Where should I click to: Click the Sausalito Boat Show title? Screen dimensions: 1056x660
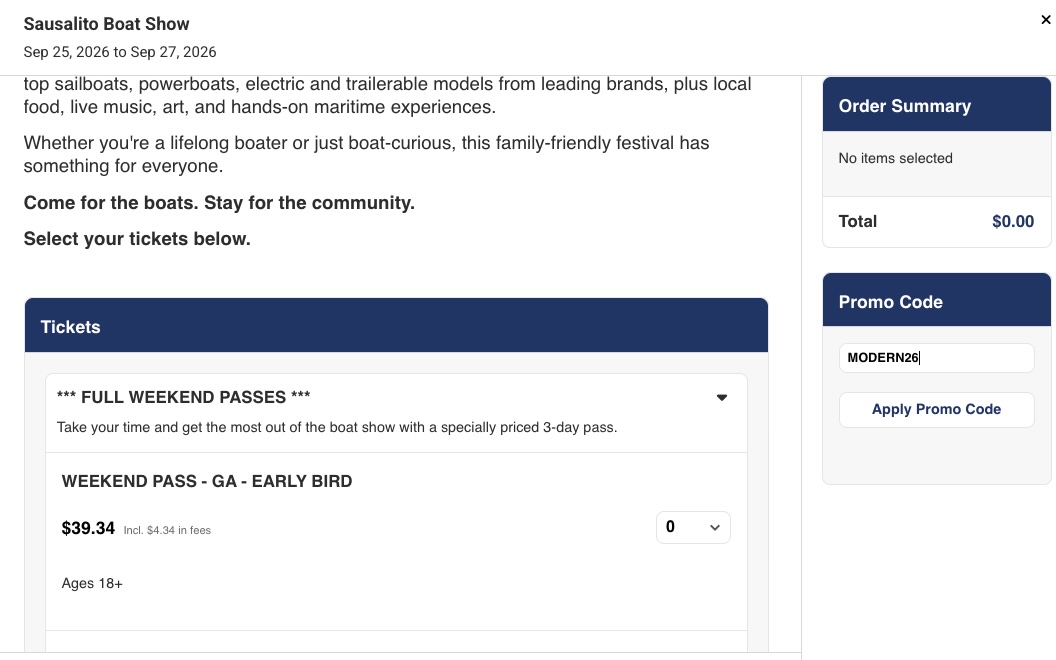106,24
